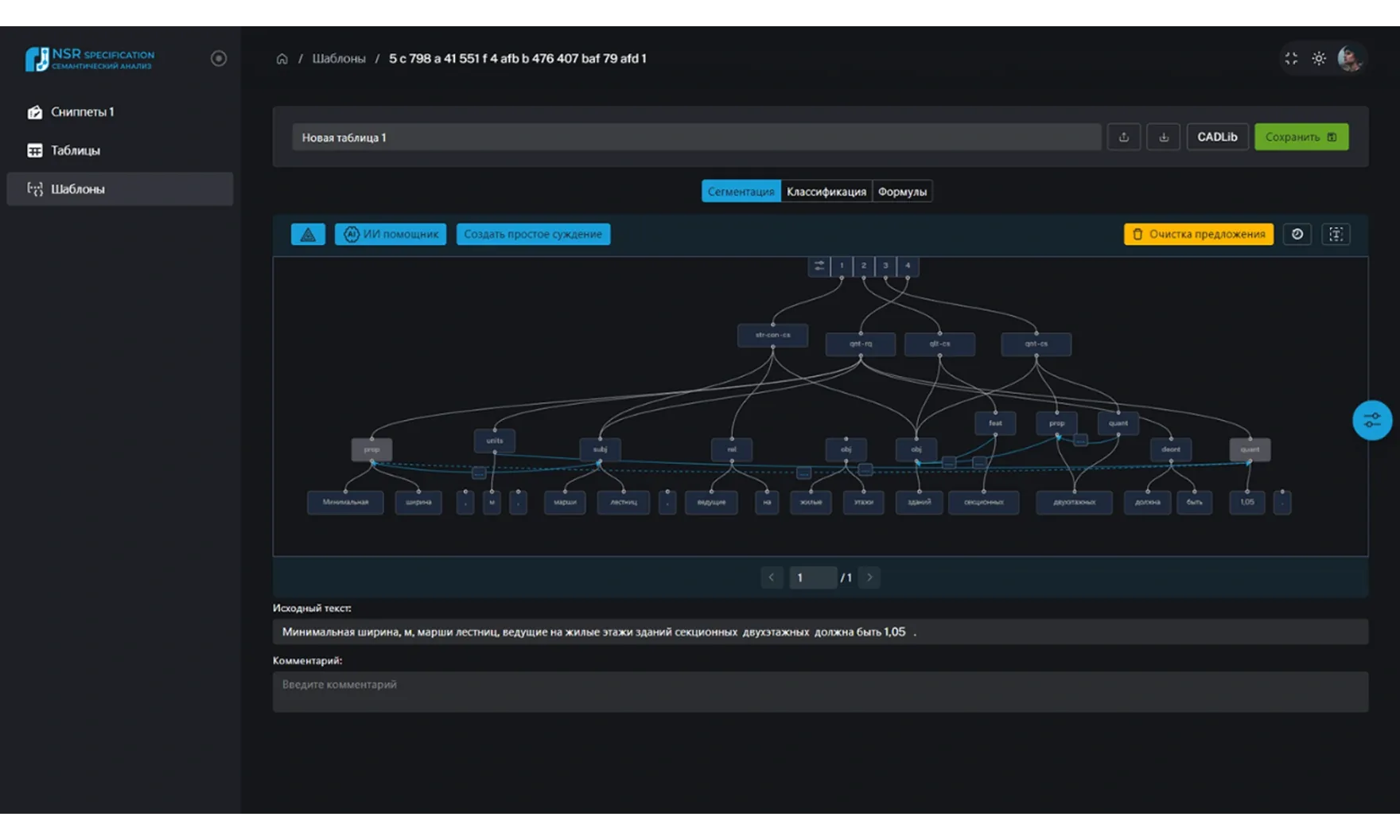The height and width of the screenshot is (840, 1400).
Task: Go to next page with right chevron
Action: tap(869, 577)
